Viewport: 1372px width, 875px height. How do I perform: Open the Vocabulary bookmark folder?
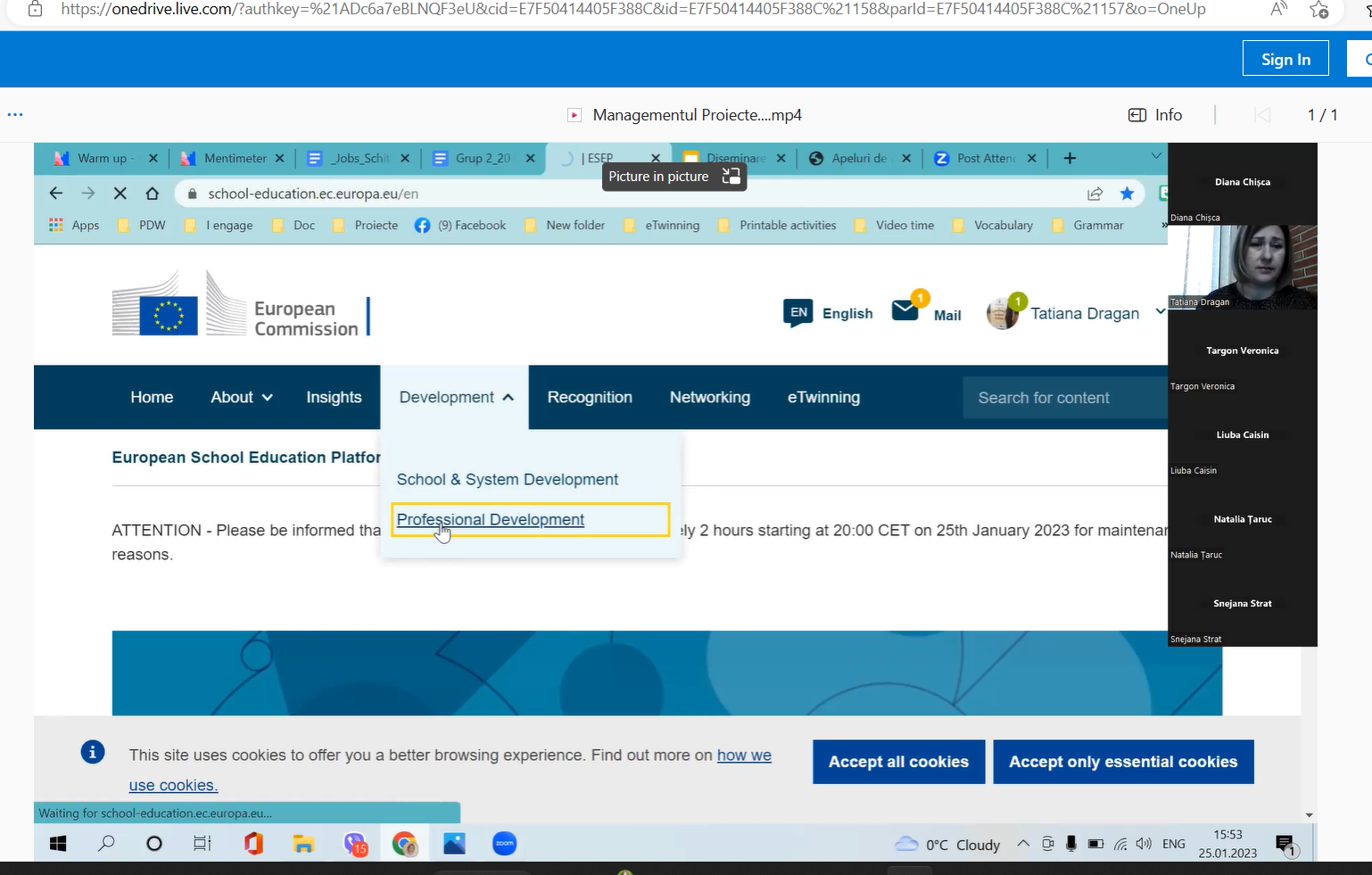[x=992, y=225]
